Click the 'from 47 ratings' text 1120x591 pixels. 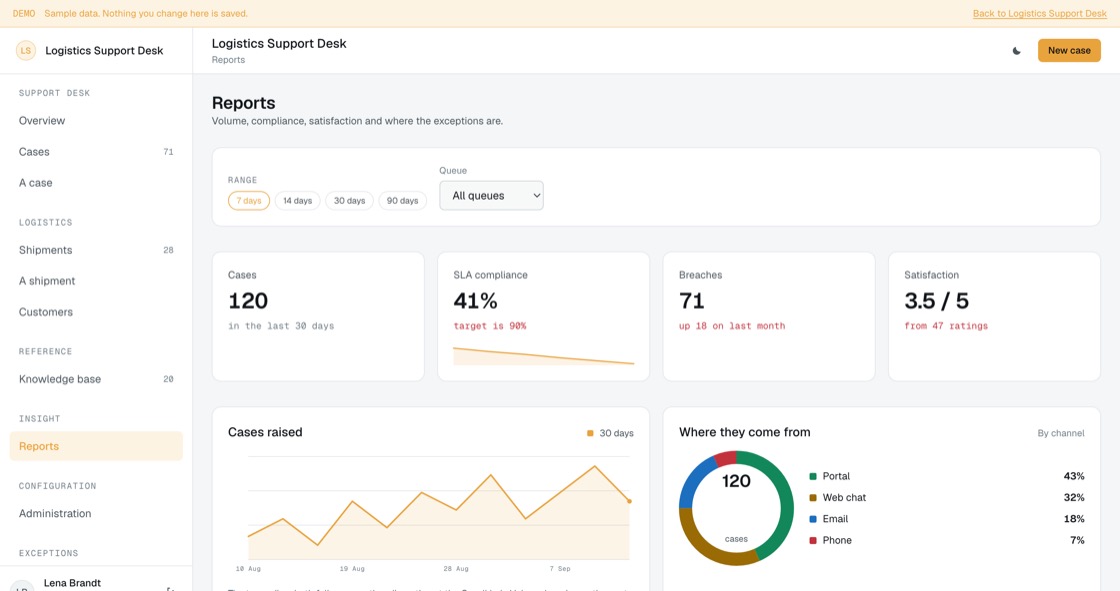pyautogui.click(x=946, y=326)
